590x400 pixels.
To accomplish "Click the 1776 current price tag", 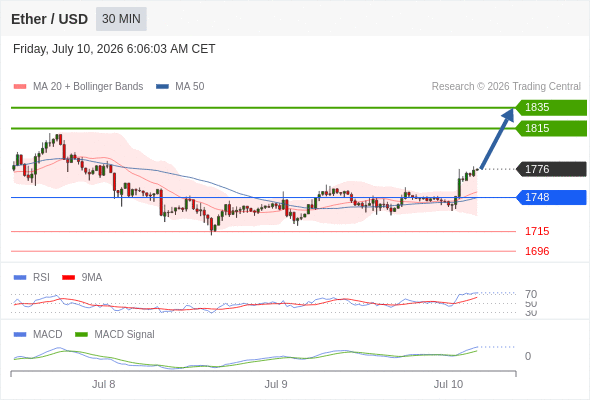I will pyautogui.click(x=551, y=169).
